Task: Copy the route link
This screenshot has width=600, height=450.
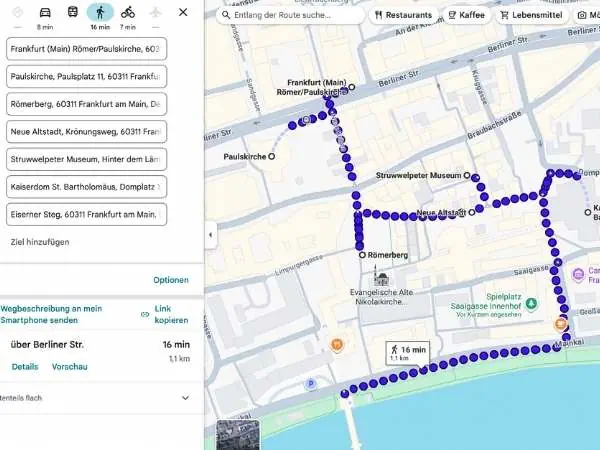Action: tap(171, 314)
